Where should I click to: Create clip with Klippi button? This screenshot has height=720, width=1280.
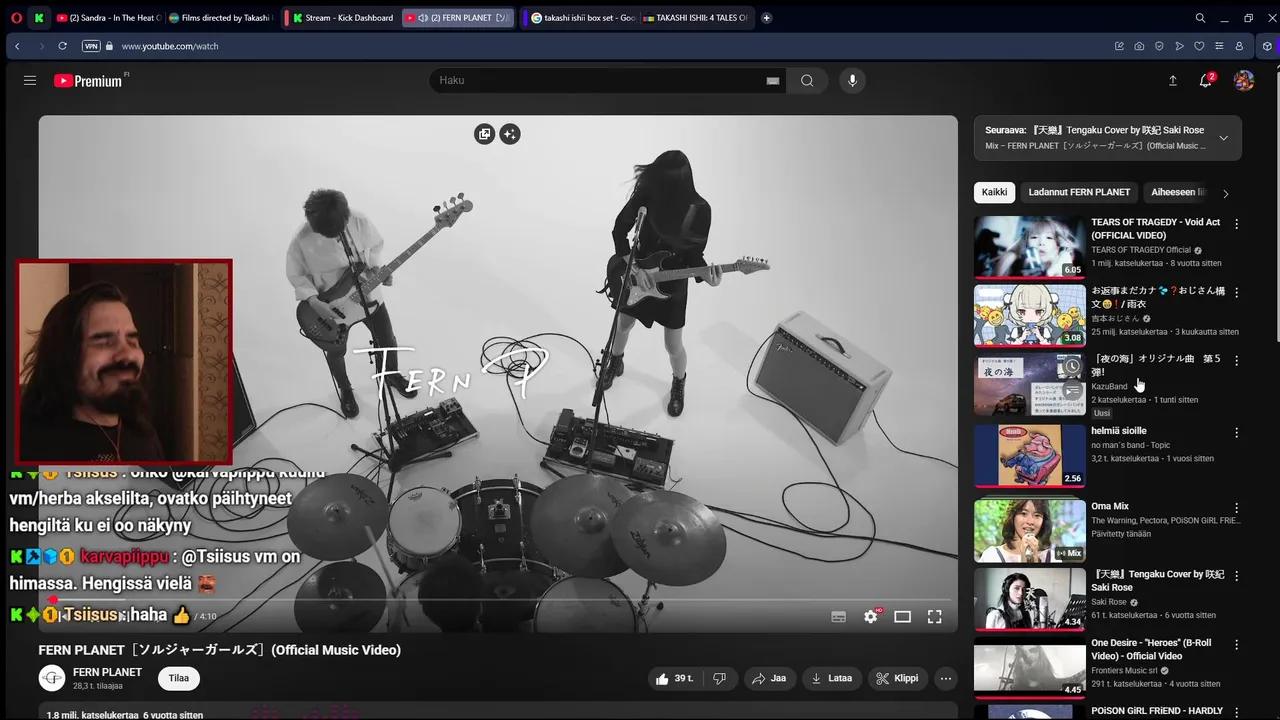[898, 678]
